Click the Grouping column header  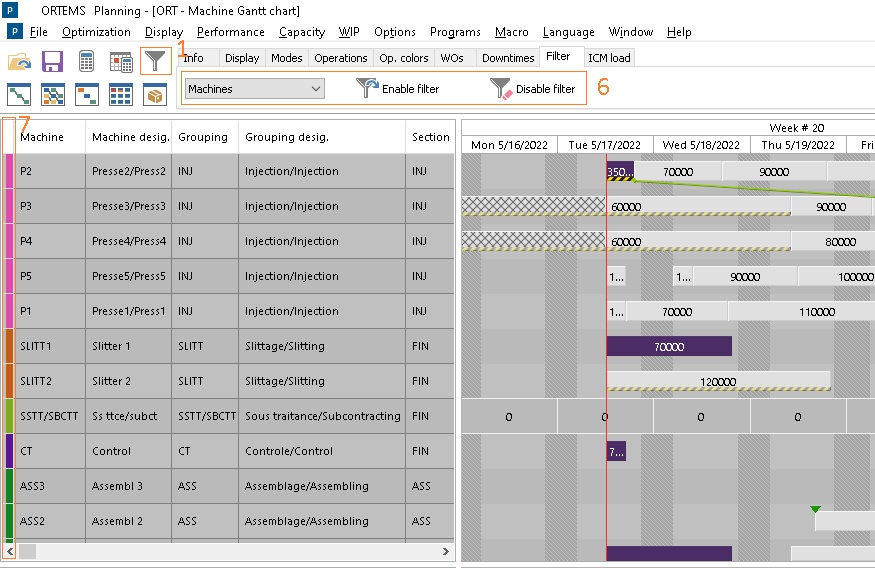click(205, 137)
